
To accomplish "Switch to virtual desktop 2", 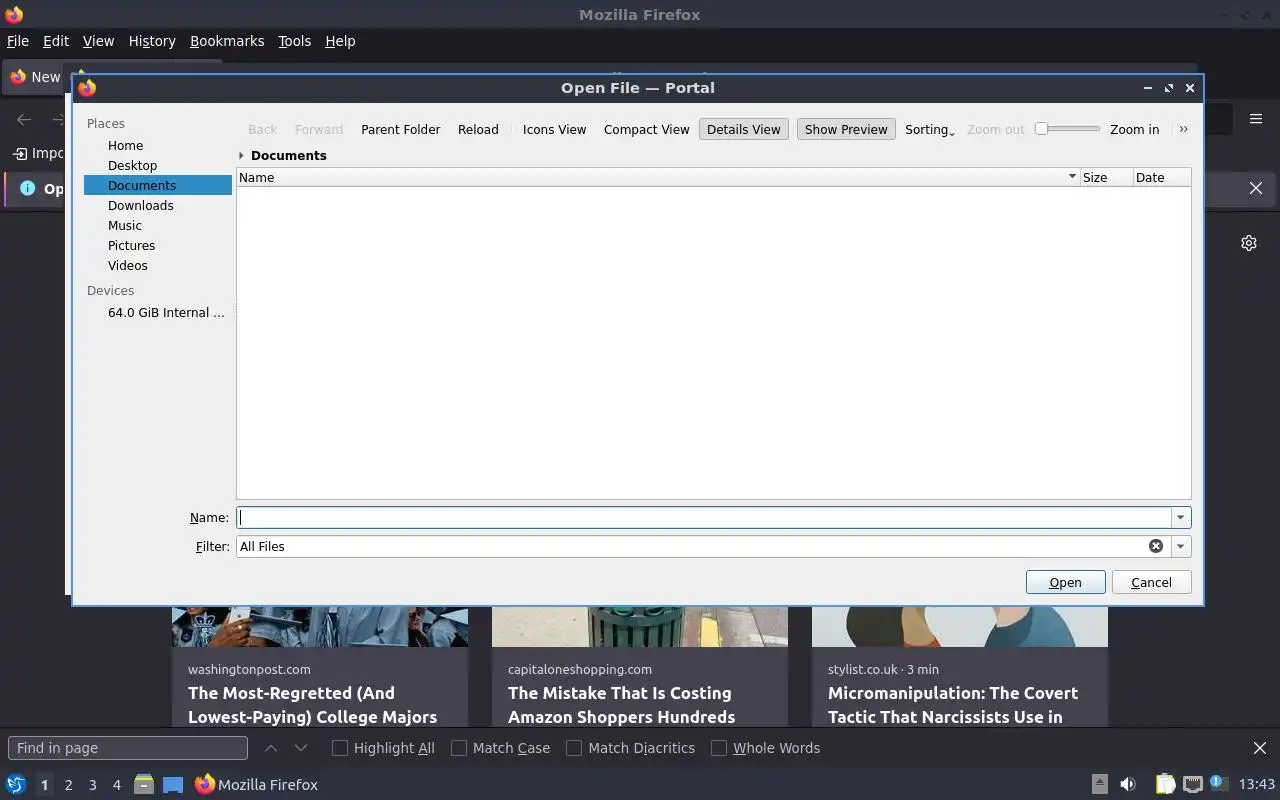I will (x=68, y=785).
